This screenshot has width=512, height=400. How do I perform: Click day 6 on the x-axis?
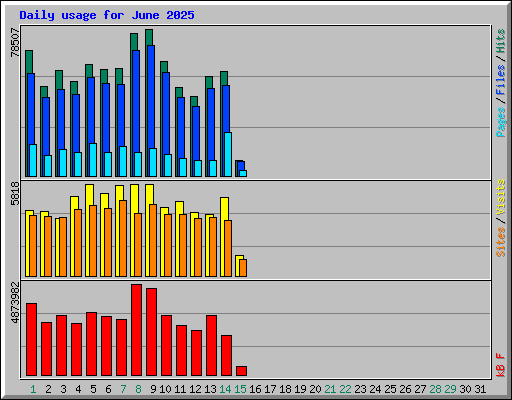pos(108,389)
